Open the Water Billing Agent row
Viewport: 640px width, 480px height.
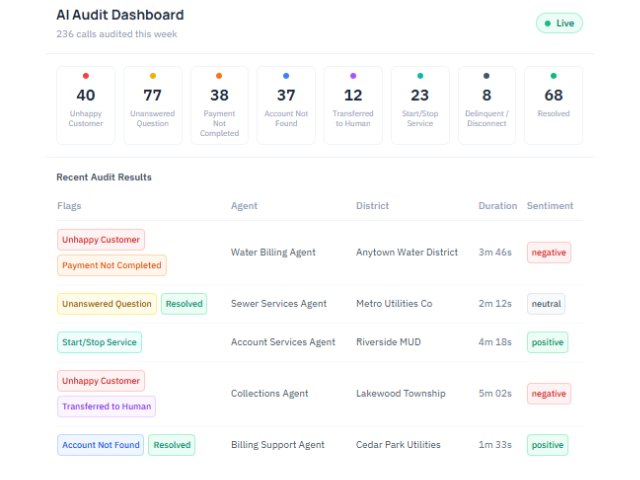pos(273,253)
